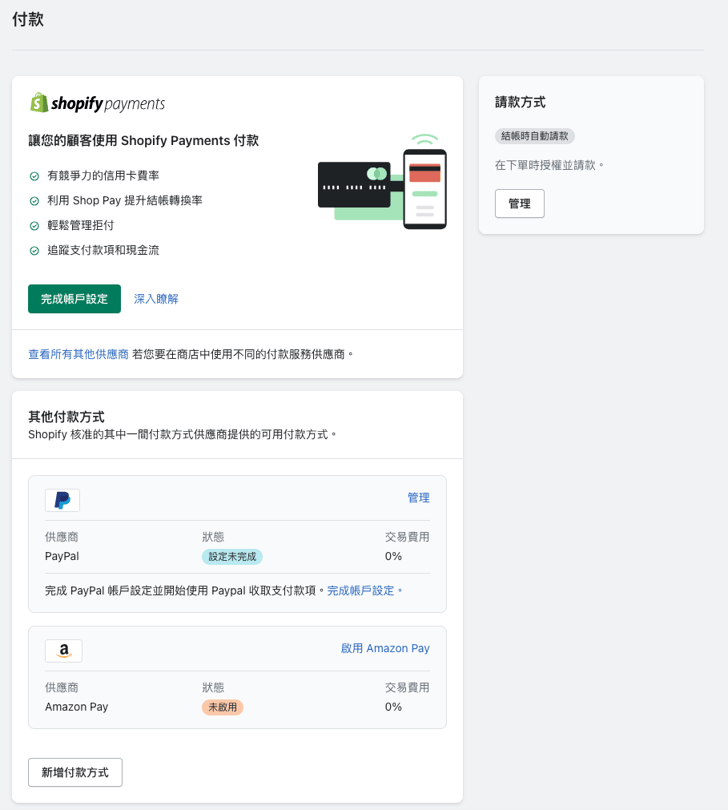Click the PayPal logo icon
728x810 pixels.
tap(62, 500)
